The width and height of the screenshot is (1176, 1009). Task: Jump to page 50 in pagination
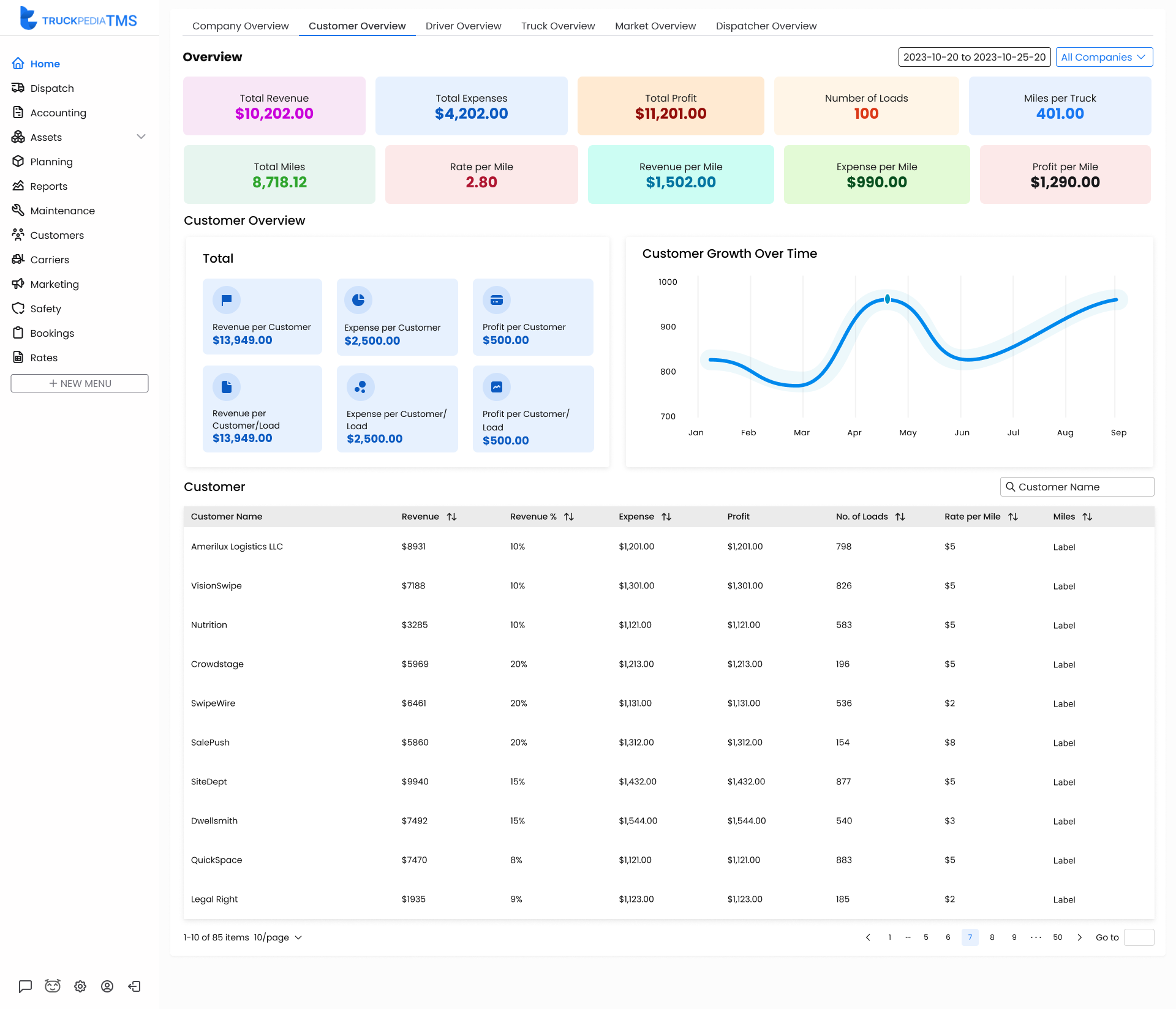pos(1058,937)
